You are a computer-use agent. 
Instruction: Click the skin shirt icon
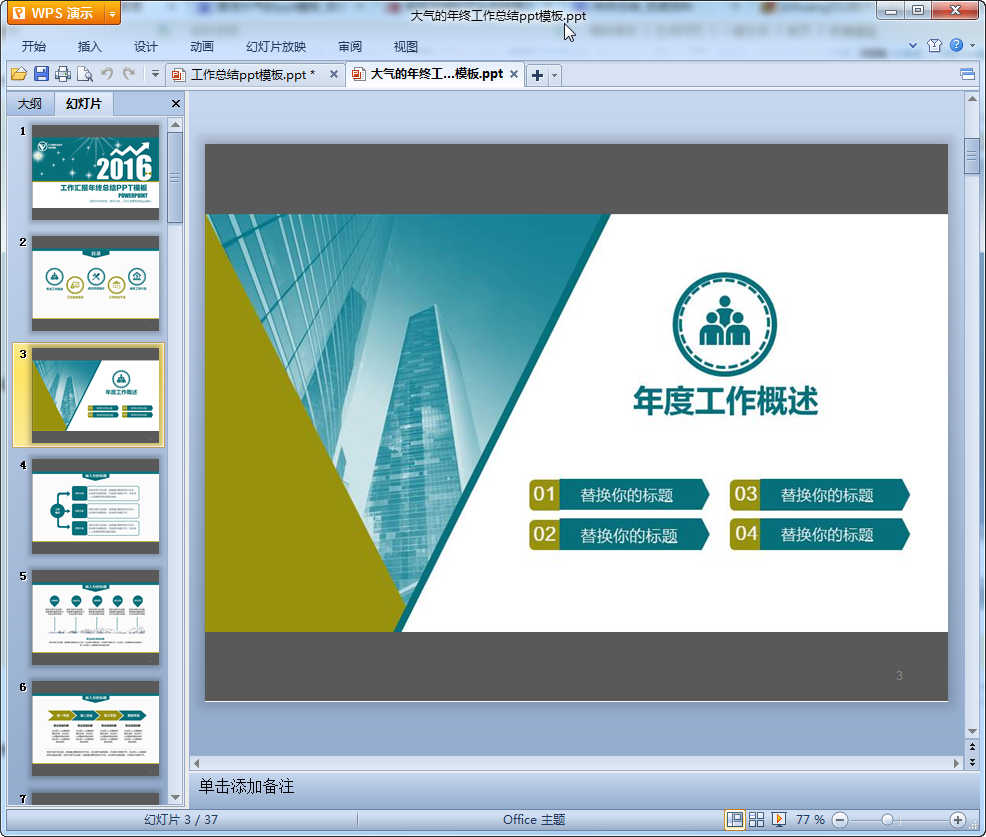click(x=934, y=45)
